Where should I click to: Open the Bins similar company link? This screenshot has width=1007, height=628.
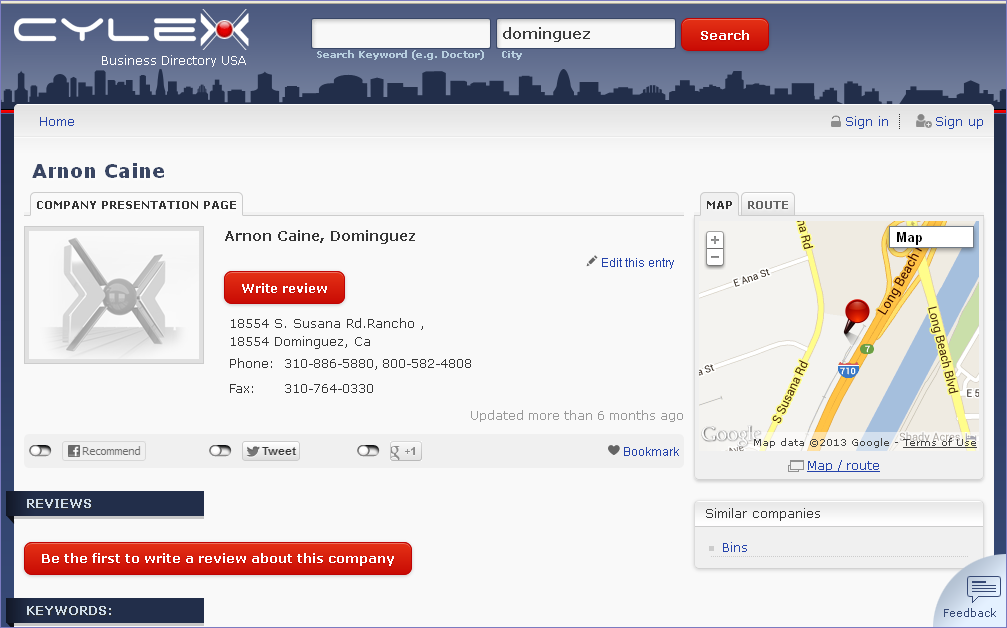coord(734,547)
